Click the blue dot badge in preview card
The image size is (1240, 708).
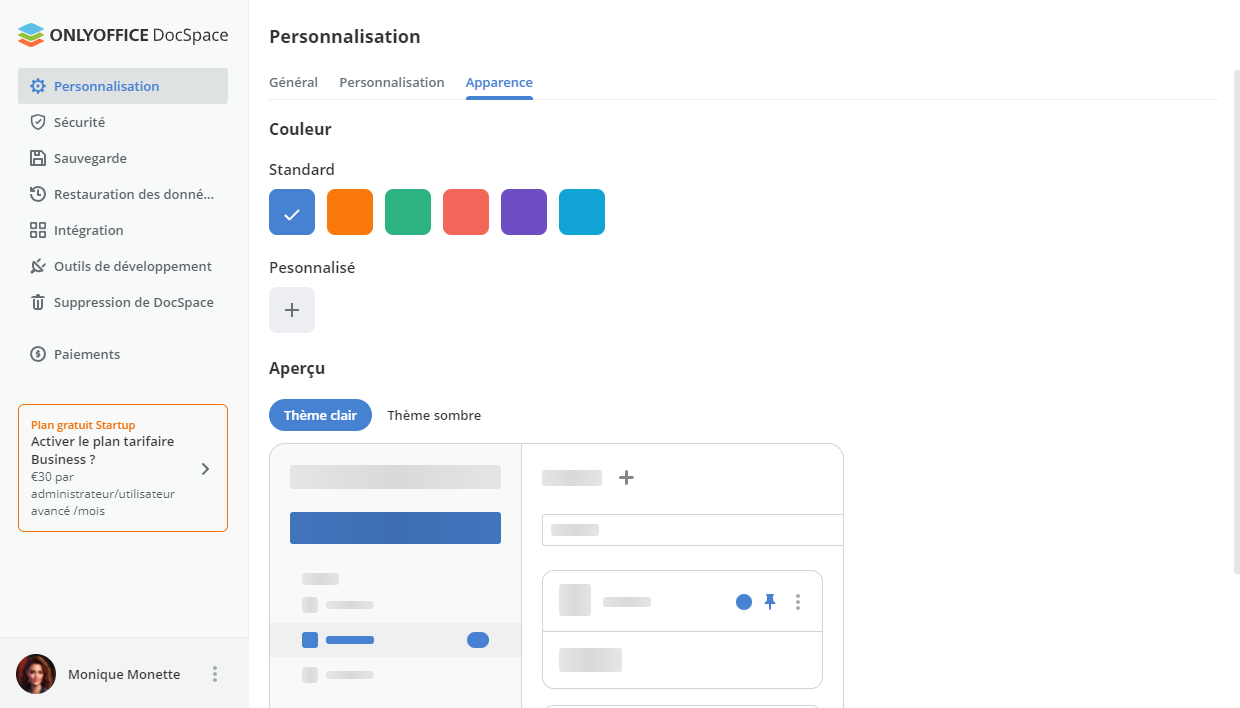pos(744,602)
